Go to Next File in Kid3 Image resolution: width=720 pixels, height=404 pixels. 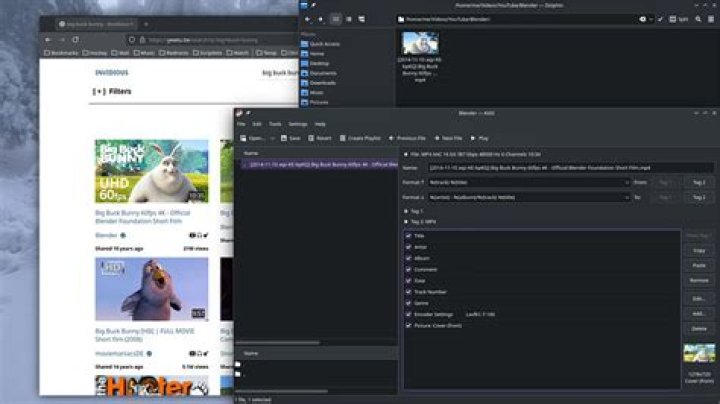click(x=448, y=138)
